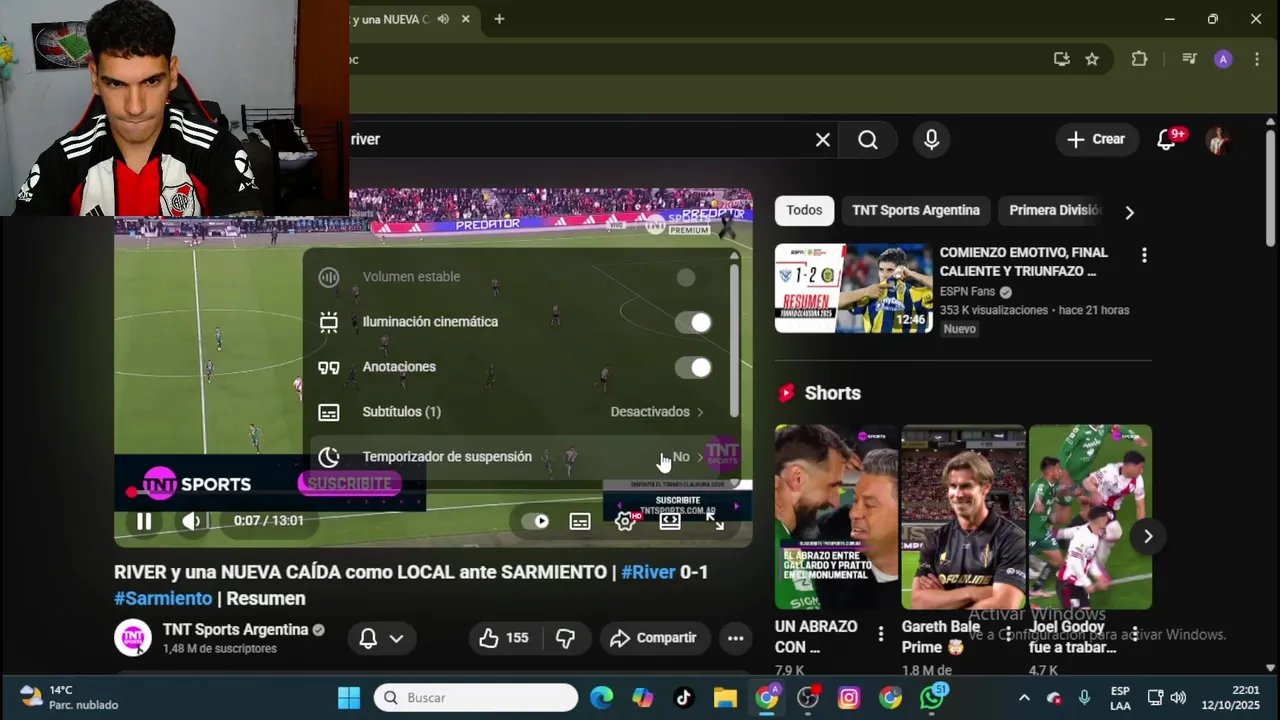The image size is (1280, 720).
Task: Click the taskbar Buscar search field
Action: pos(476,698)
